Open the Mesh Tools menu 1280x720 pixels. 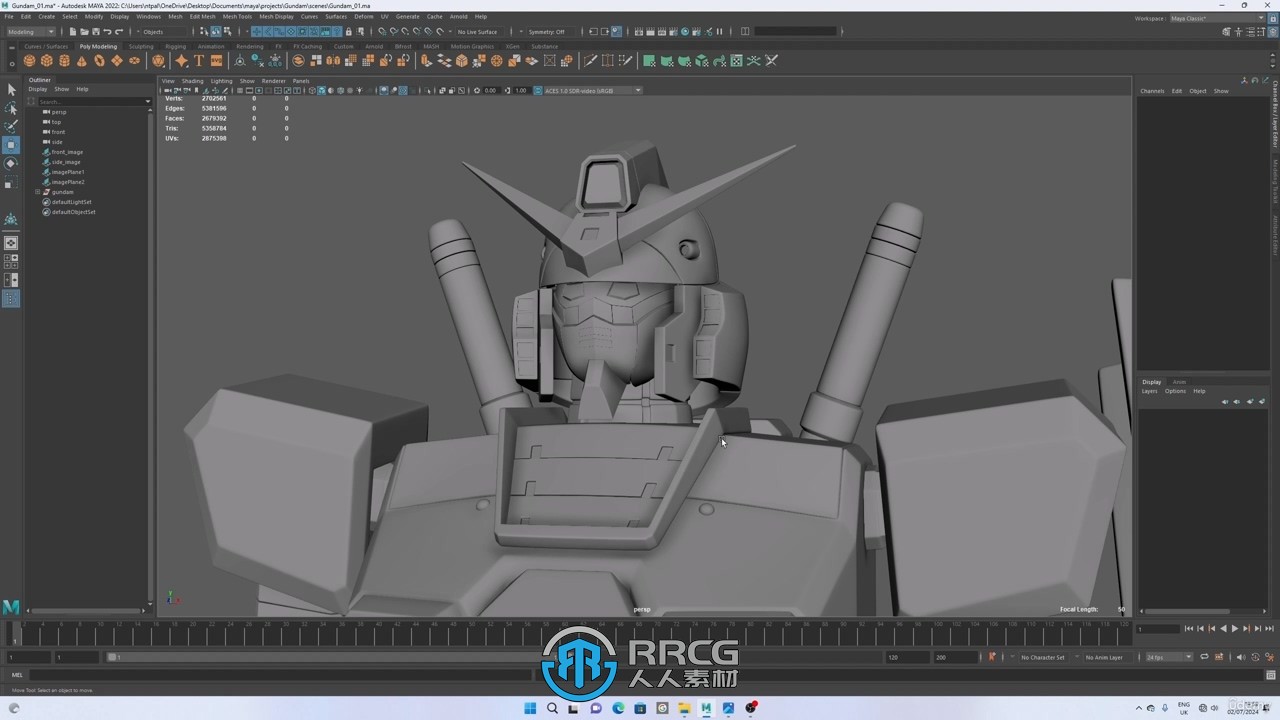(x=237, y=17)
